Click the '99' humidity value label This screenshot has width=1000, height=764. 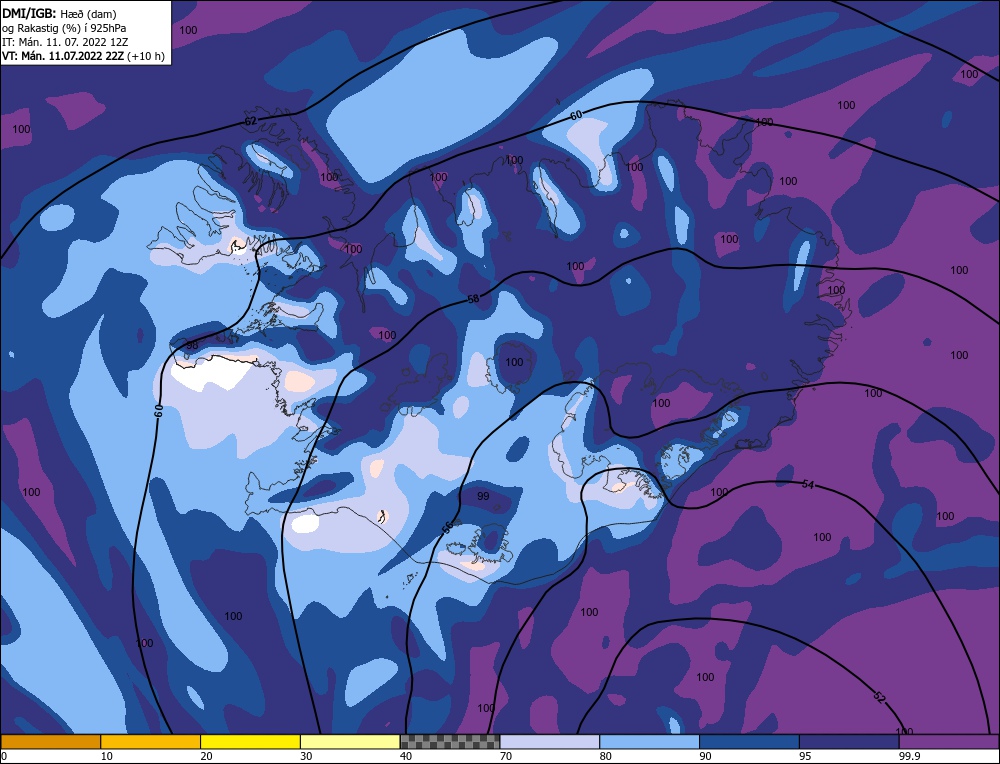click(x=483, y=496)
